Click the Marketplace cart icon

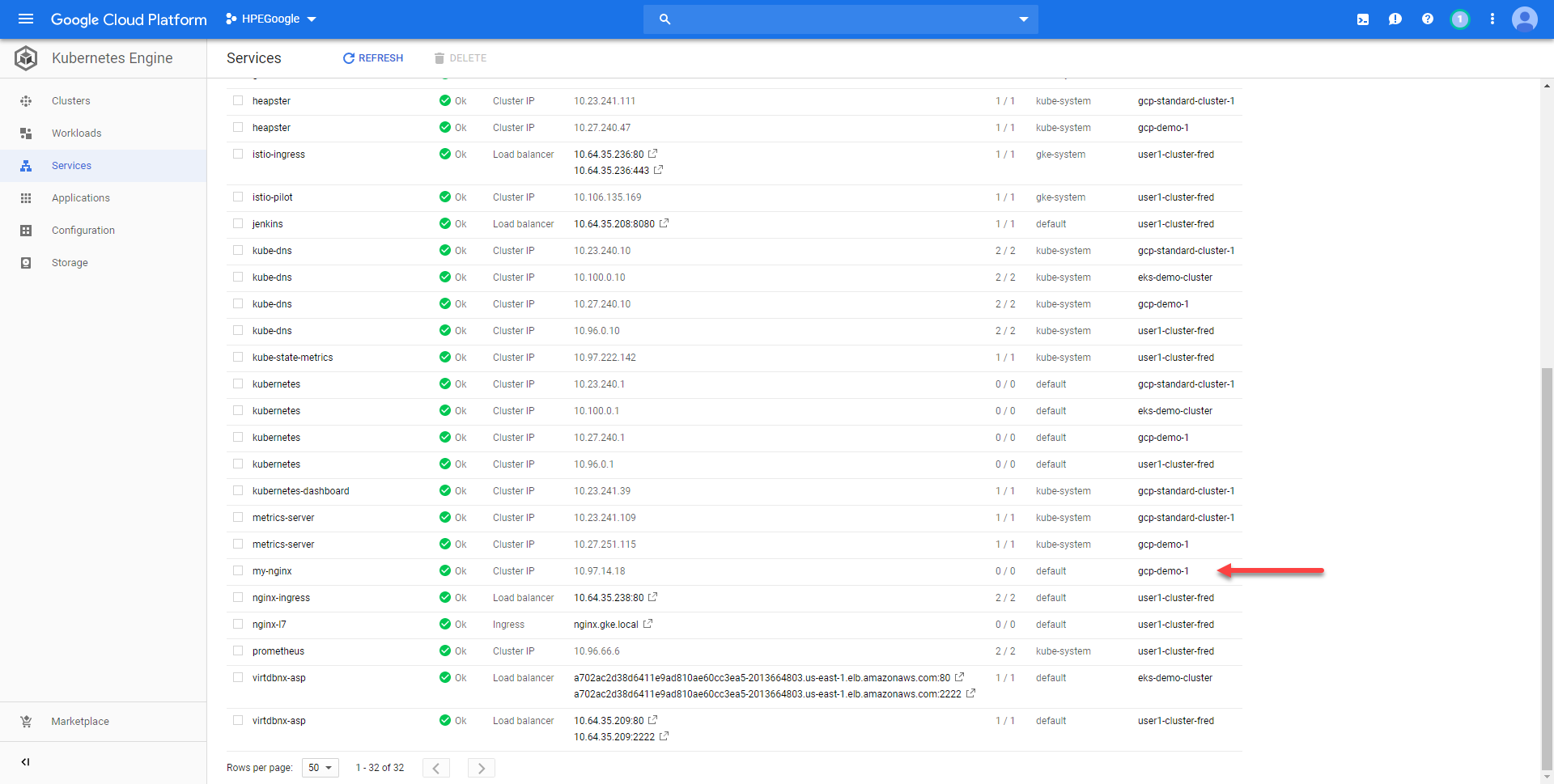[26, 722]
